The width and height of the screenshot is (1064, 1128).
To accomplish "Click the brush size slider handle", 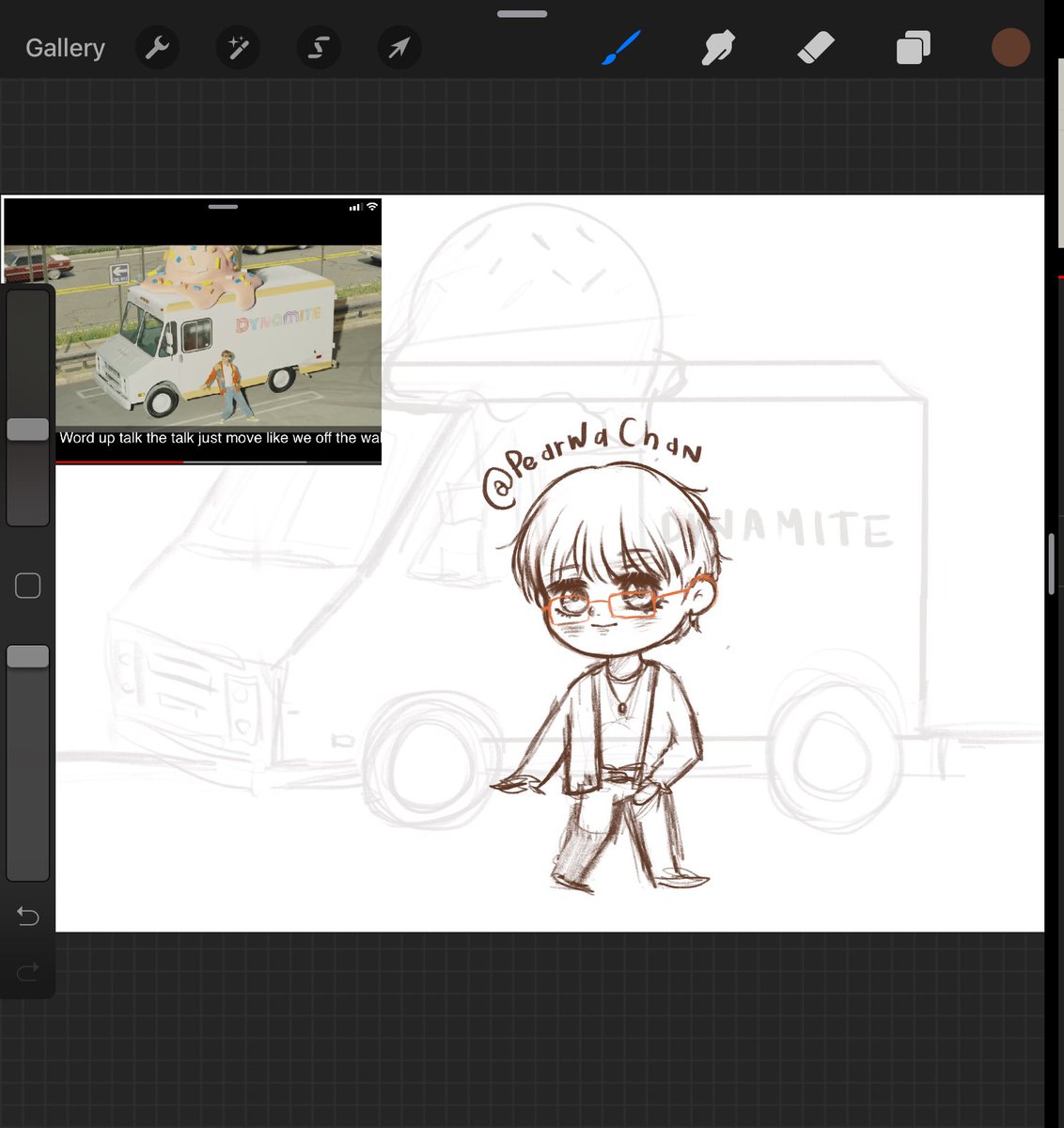I will pyautogui.click(x=28, y=430).
